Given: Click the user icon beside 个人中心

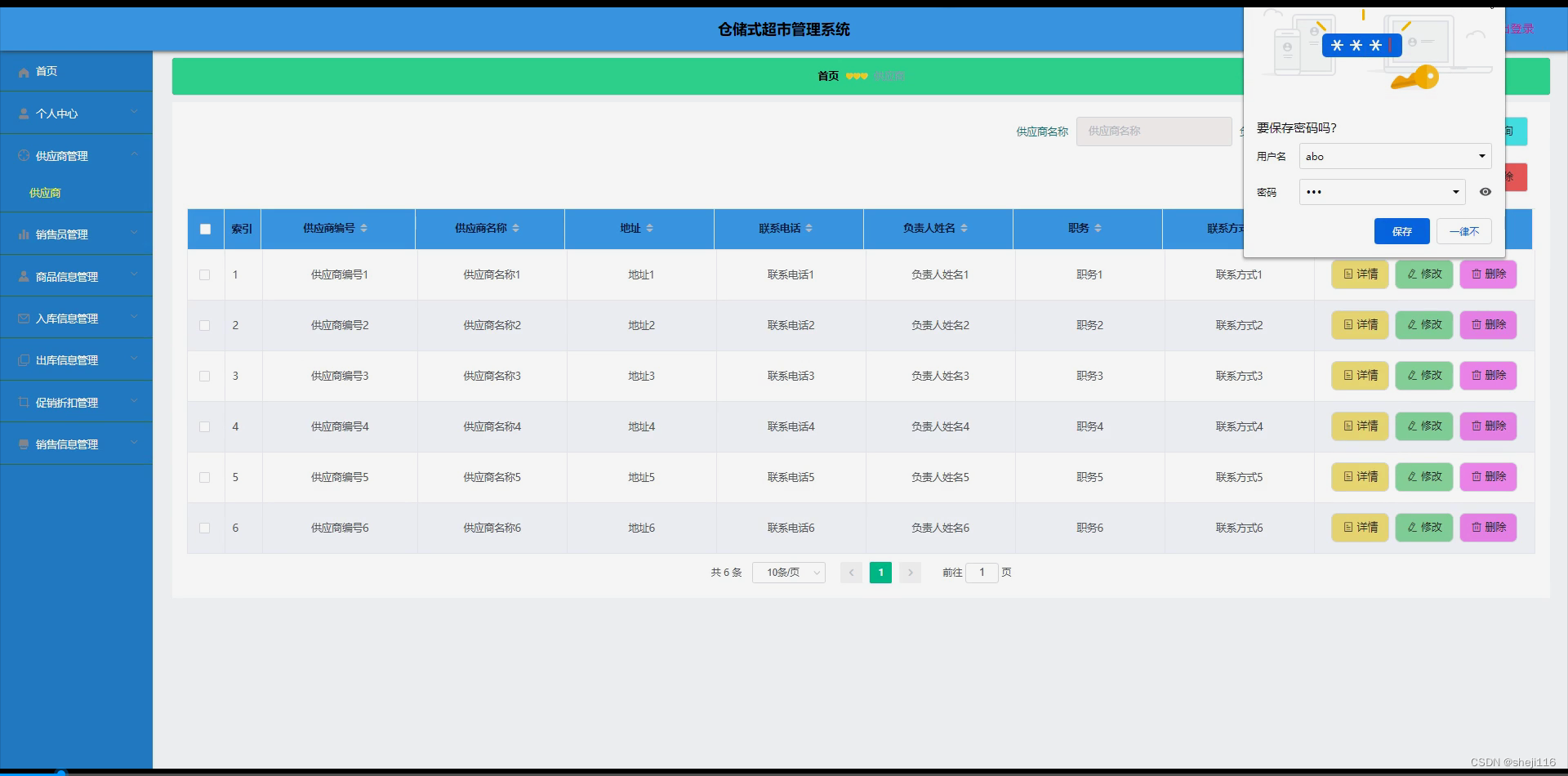Looking at the screenshot, I should click(x=24, y=114).
